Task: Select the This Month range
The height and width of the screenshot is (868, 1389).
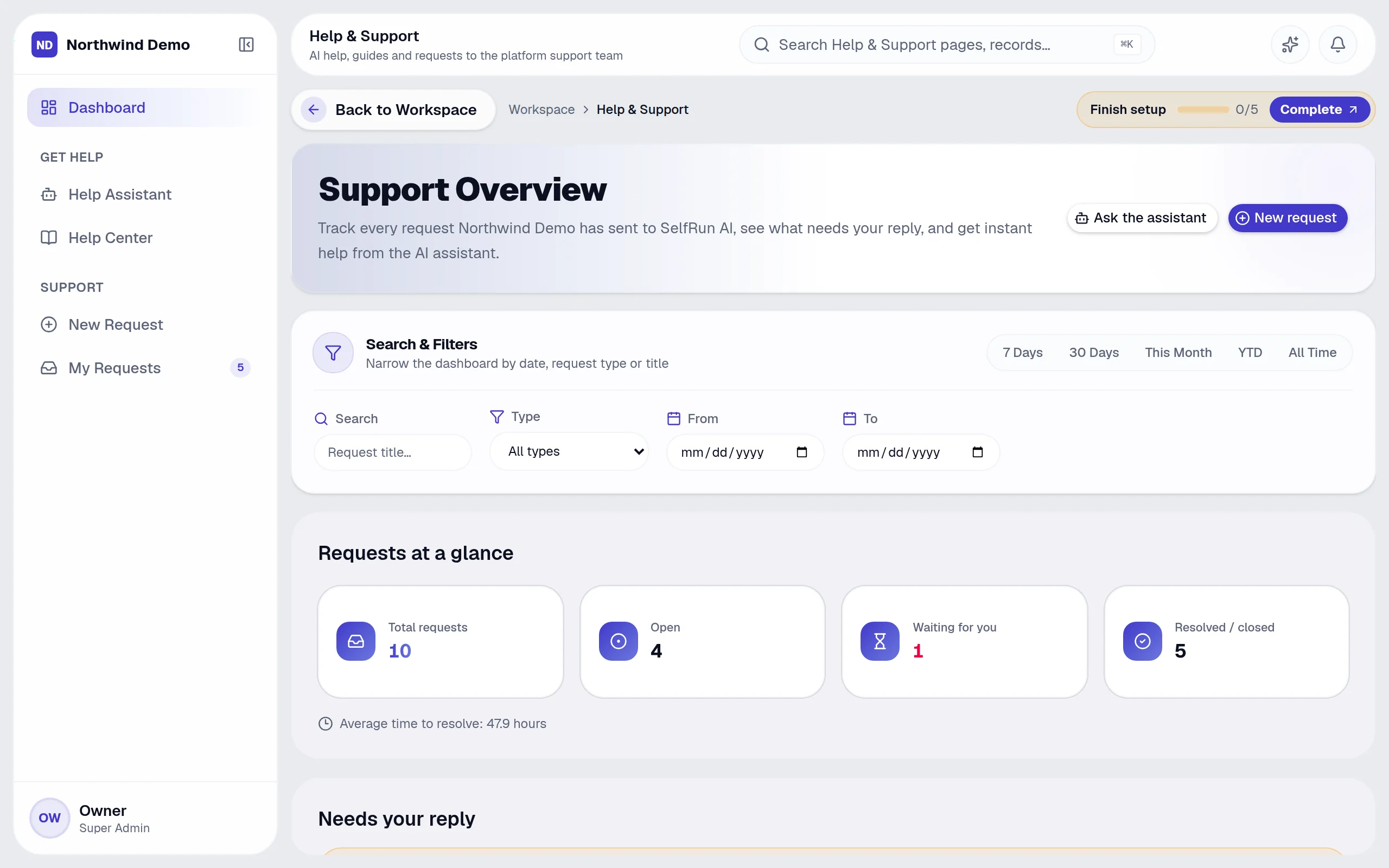Action: tap(1178, 353)
